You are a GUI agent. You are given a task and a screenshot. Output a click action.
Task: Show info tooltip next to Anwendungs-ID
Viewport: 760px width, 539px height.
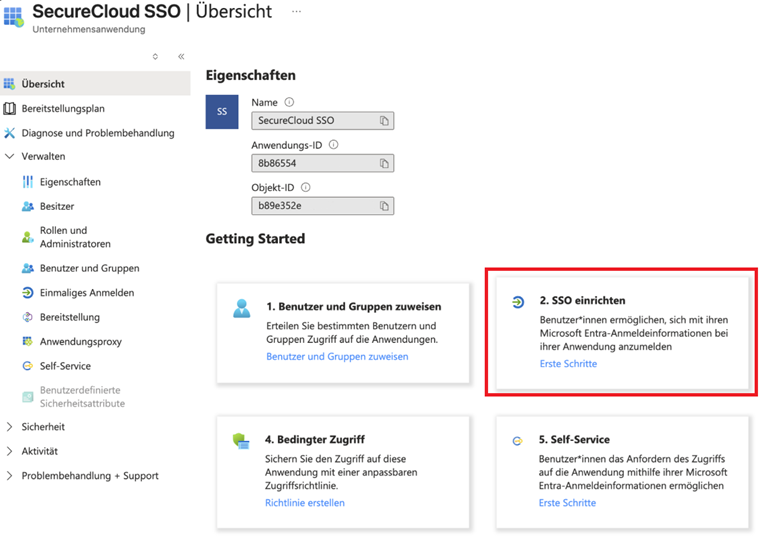[333, 144]
